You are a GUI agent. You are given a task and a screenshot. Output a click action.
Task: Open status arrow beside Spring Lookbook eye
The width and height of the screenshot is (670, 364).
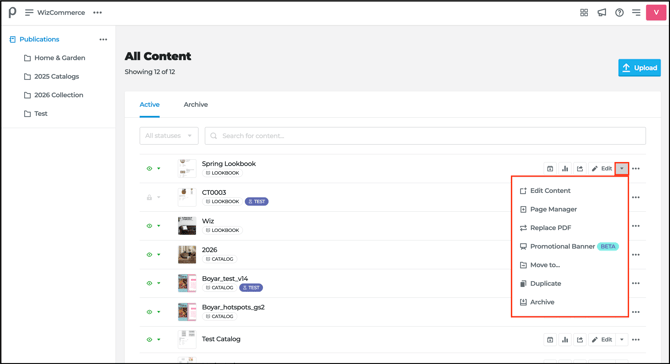tap(159, 168)
